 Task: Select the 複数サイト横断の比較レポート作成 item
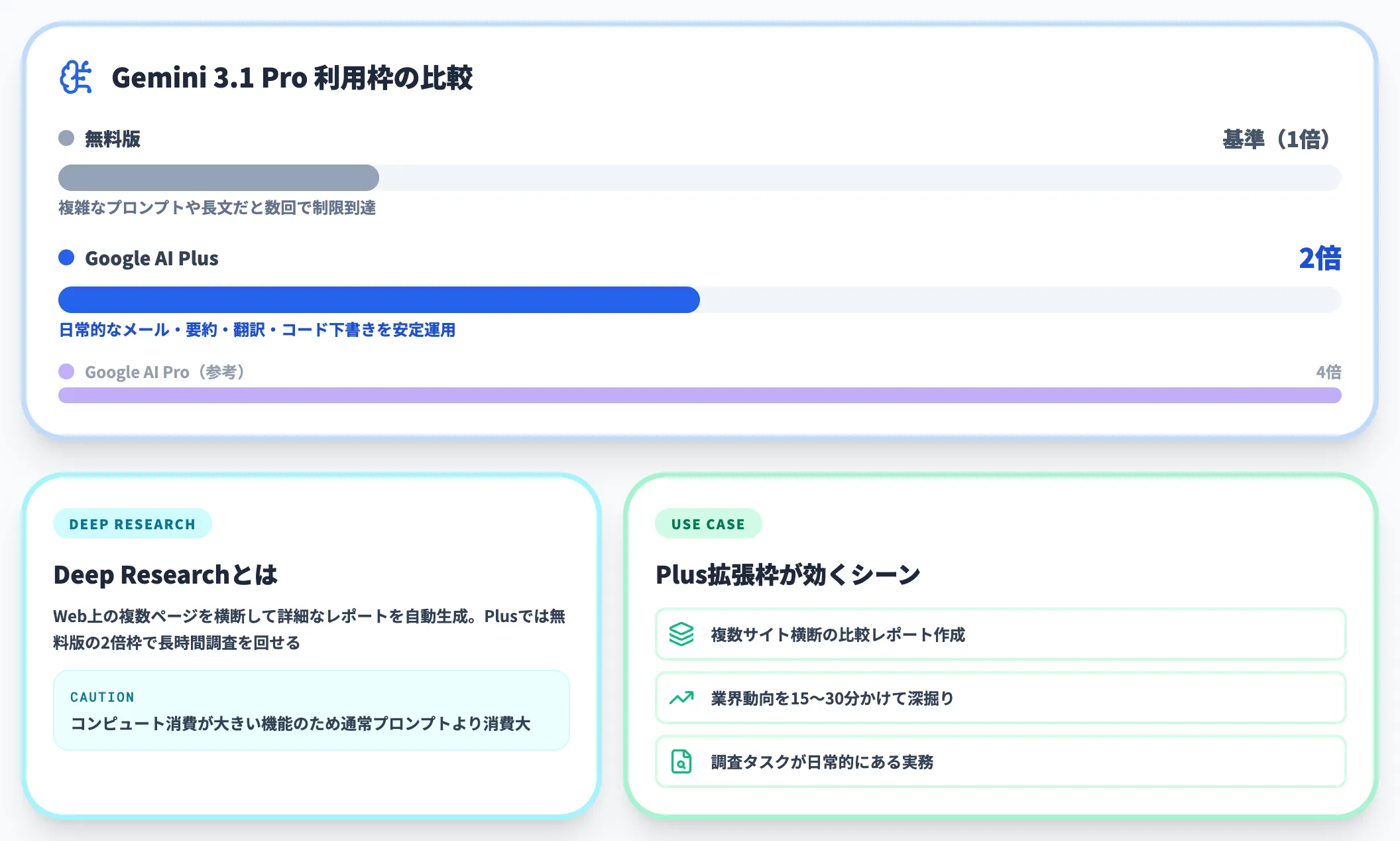[1001, 634]
